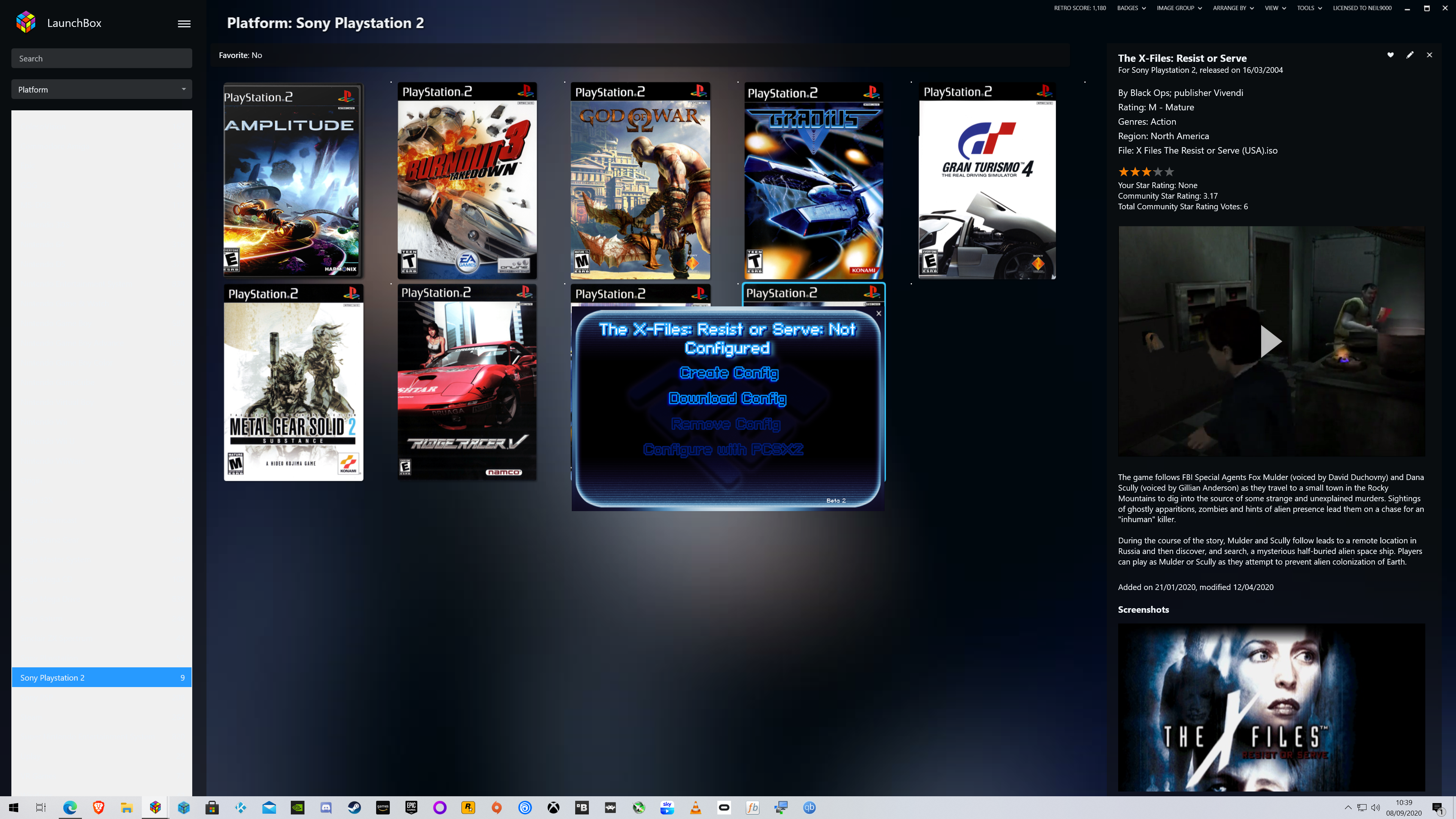The width and height of the screenshot is (1456, 819).
Task: Open the Platform filter dropdown
Action: [102, 89]
